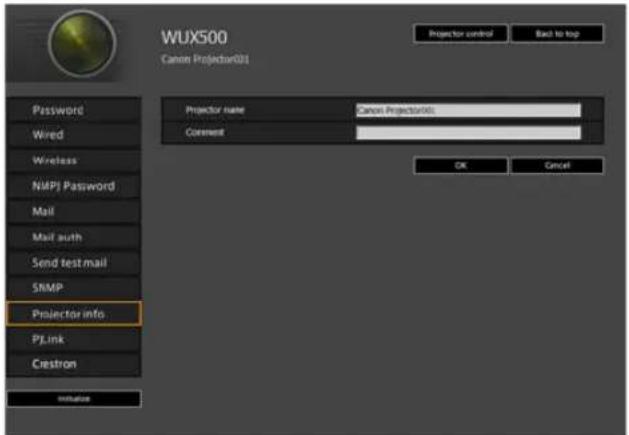Click the Initialize button
Viewport: 629px width, 435px height.
pyautogui.click(x=74, y=399)
